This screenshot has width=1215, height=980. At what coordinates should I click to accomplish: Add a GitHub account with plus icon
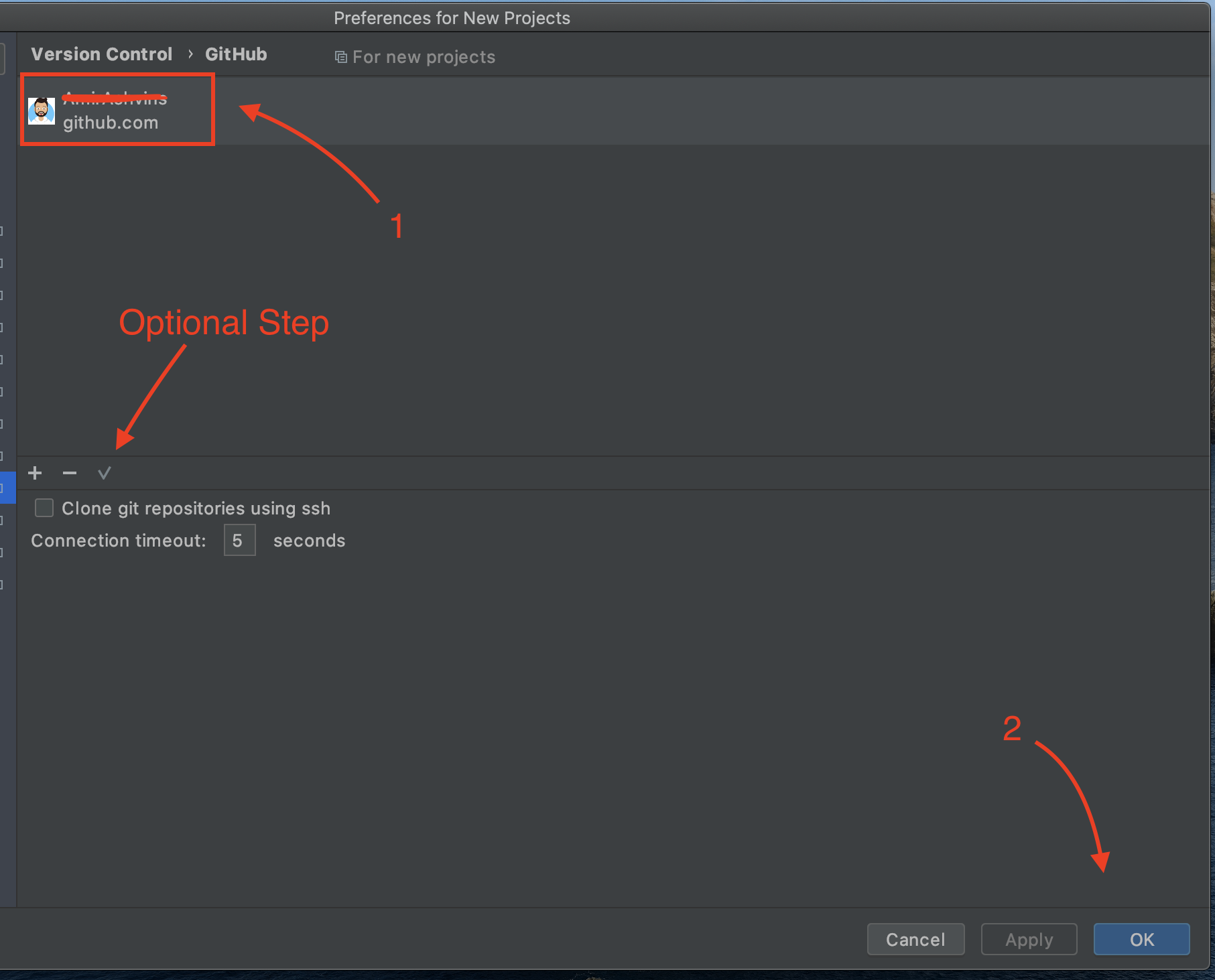click(x=35, y=474)
